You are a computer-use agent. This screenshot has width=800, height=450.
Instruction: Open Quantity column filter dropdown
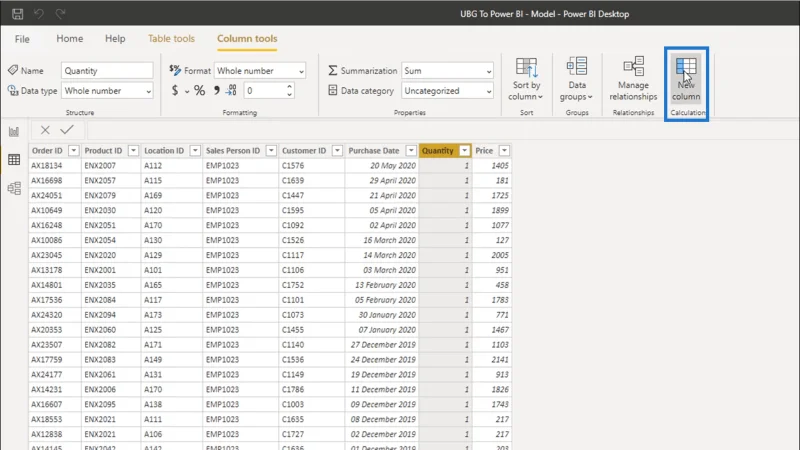tap(464, 151)
